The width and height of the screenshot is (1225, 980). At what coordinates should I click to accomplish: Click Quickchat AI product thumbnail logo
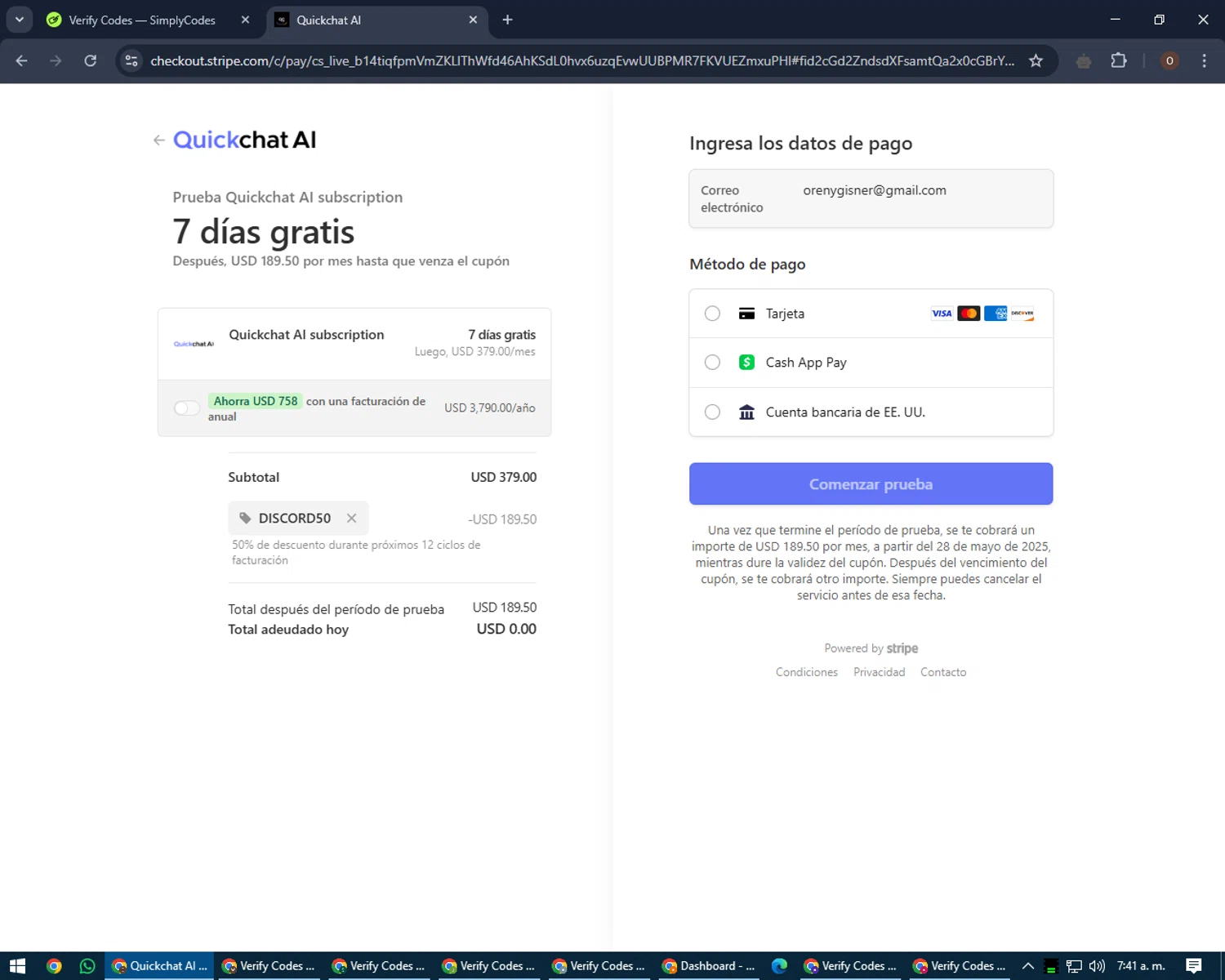(x=194, y=344)
